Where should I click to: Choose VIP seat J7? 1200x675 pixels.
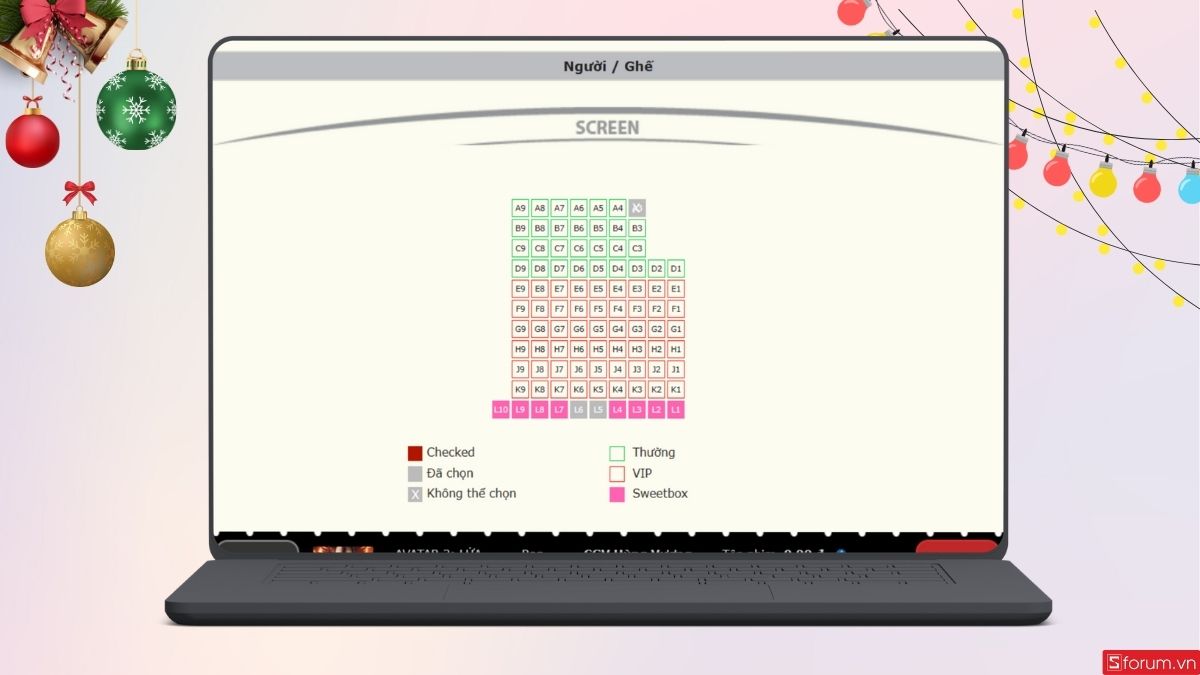[x=559, y=369]
